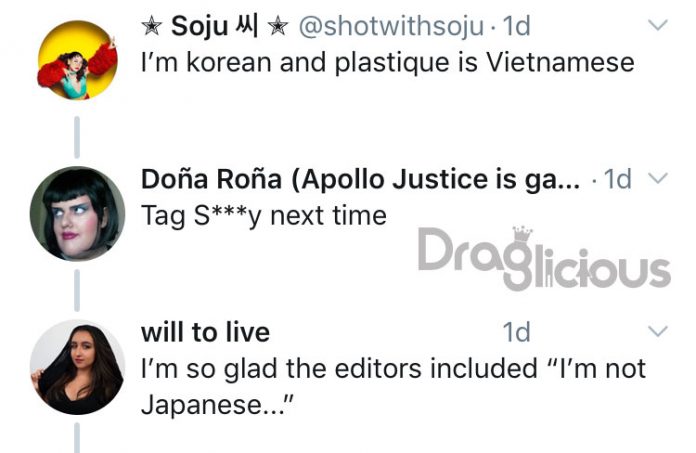The image size is (696, 453).
Task: Open tweet "Tag S***y next time"
Action: (264, 216)
